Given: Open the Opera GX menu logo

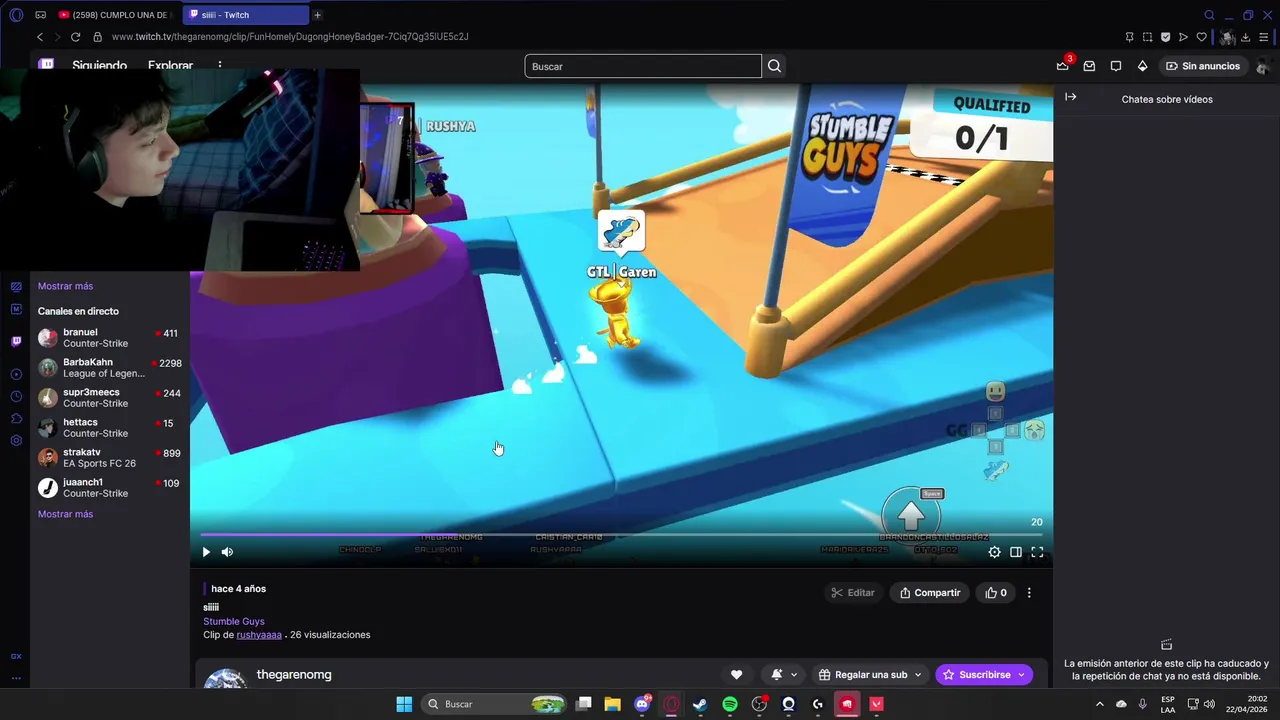Looking at the screenshot, I should tap(16, 15).
